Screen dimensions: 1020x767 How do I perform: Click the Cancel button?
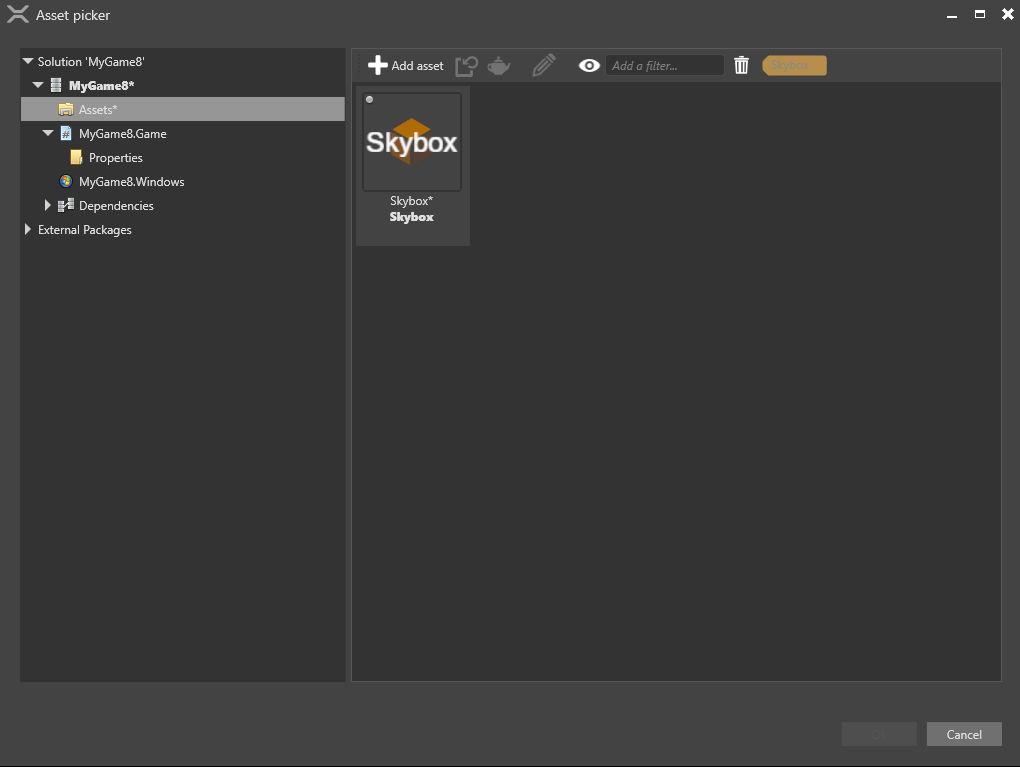(x=963, y=733)
